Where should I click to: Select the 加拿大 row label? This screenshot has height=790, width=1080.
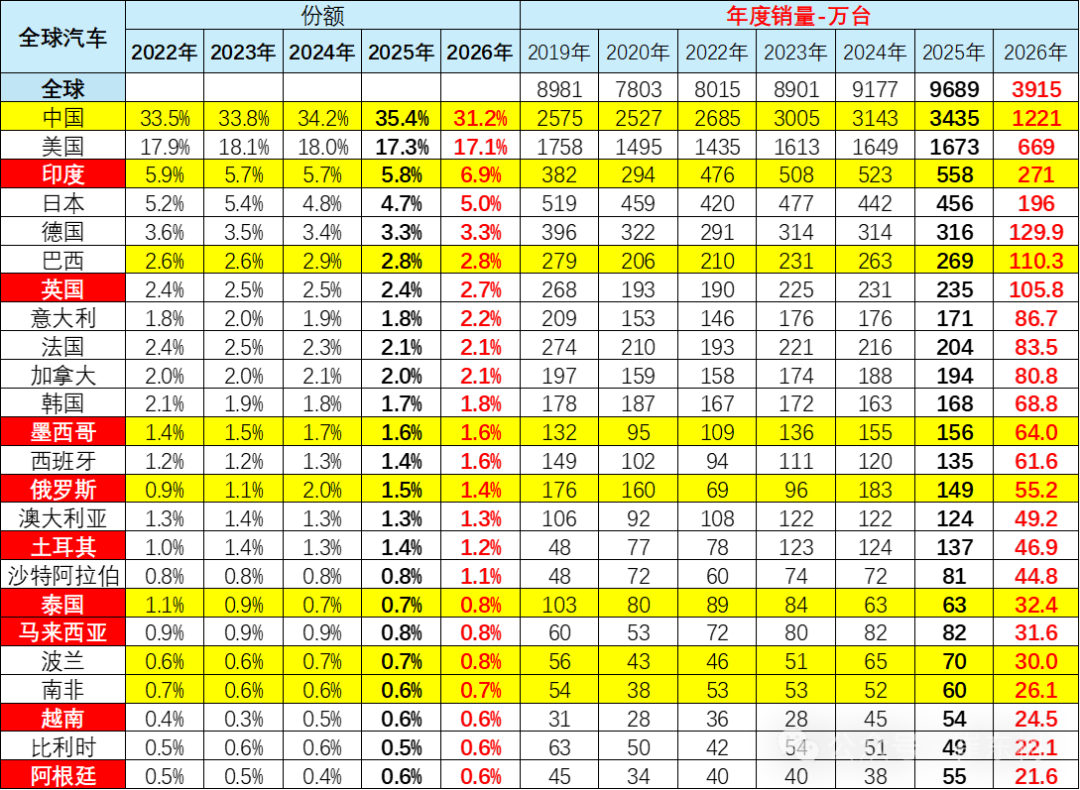(x=63, y=375)
